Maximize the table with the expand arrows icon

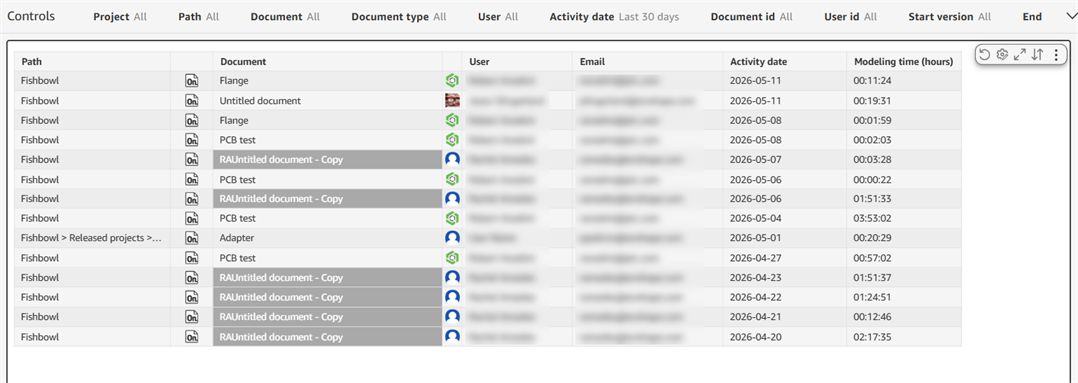pos(1020,55)
